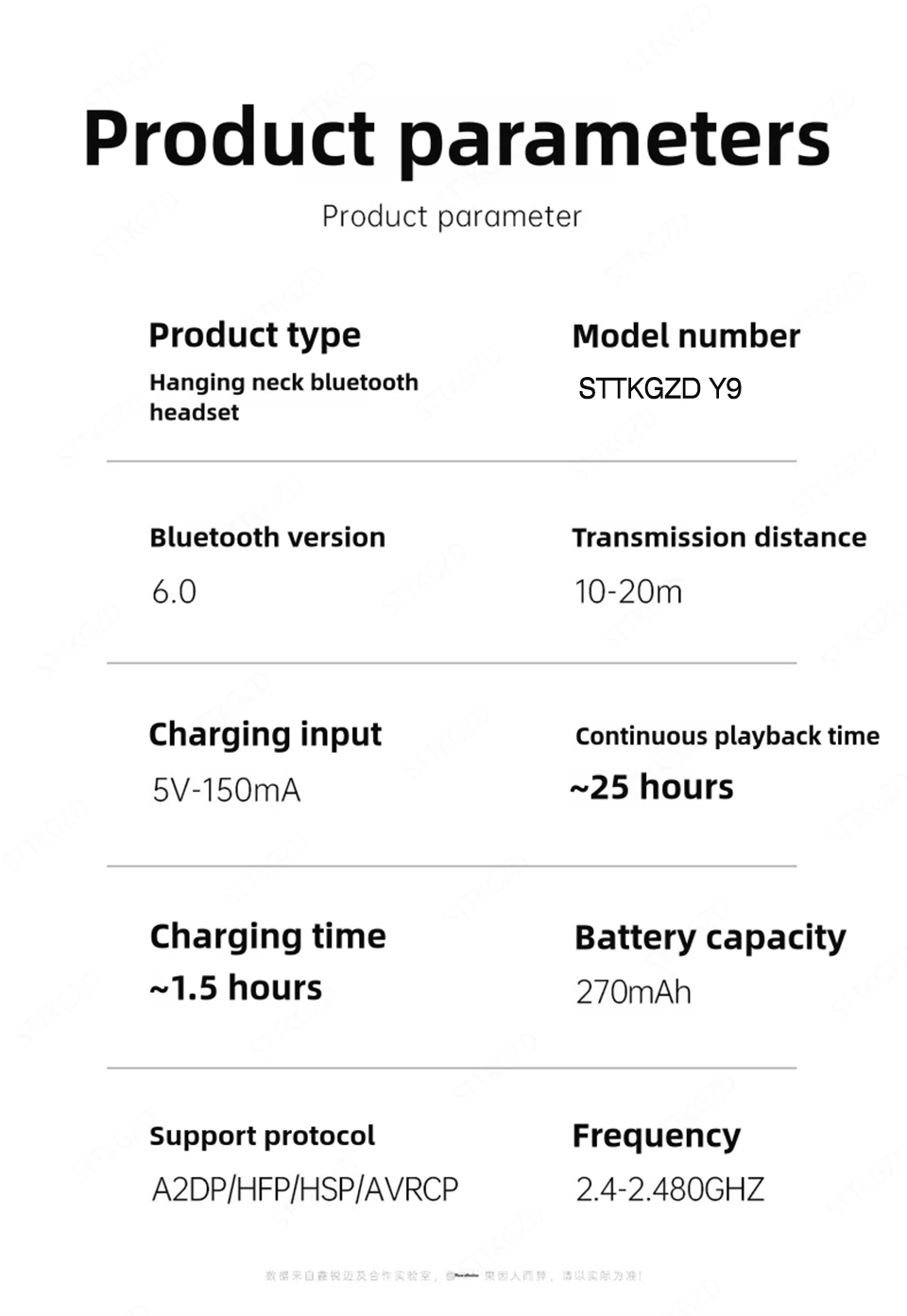Click the "Transmission distance" label

pyautogui.click(x=719, y=538)
